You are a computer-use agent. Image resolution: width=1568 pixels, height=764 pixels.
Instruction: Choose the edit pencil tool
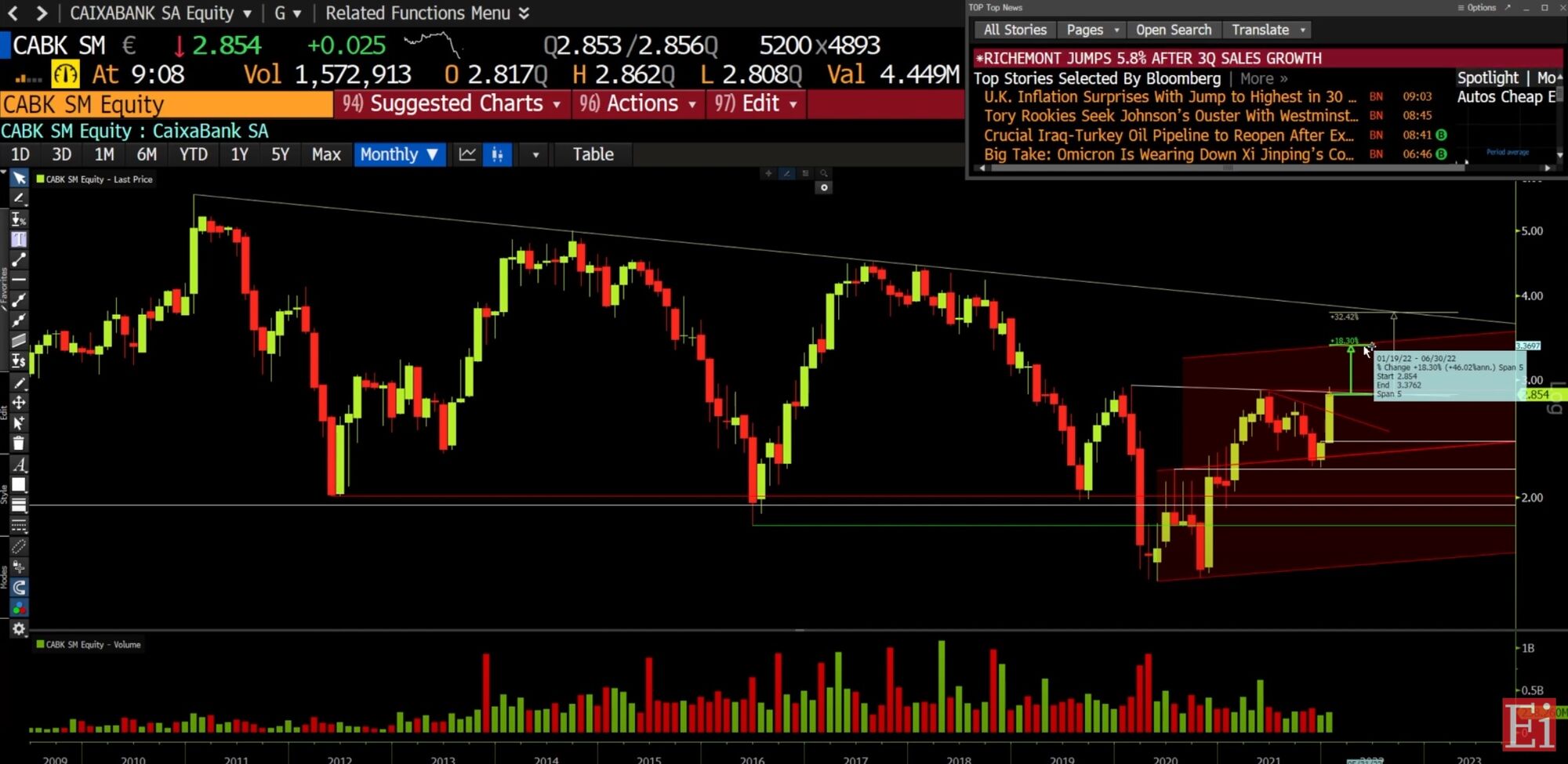pos(19,382)
